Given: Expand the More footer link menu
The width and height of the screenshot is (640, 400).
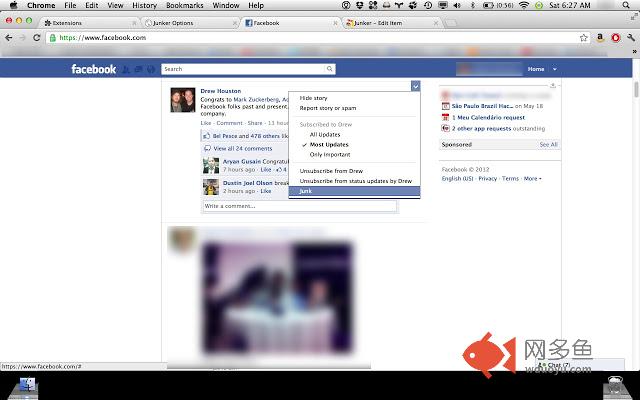Looking at the screenshot, I should point(532,178).
